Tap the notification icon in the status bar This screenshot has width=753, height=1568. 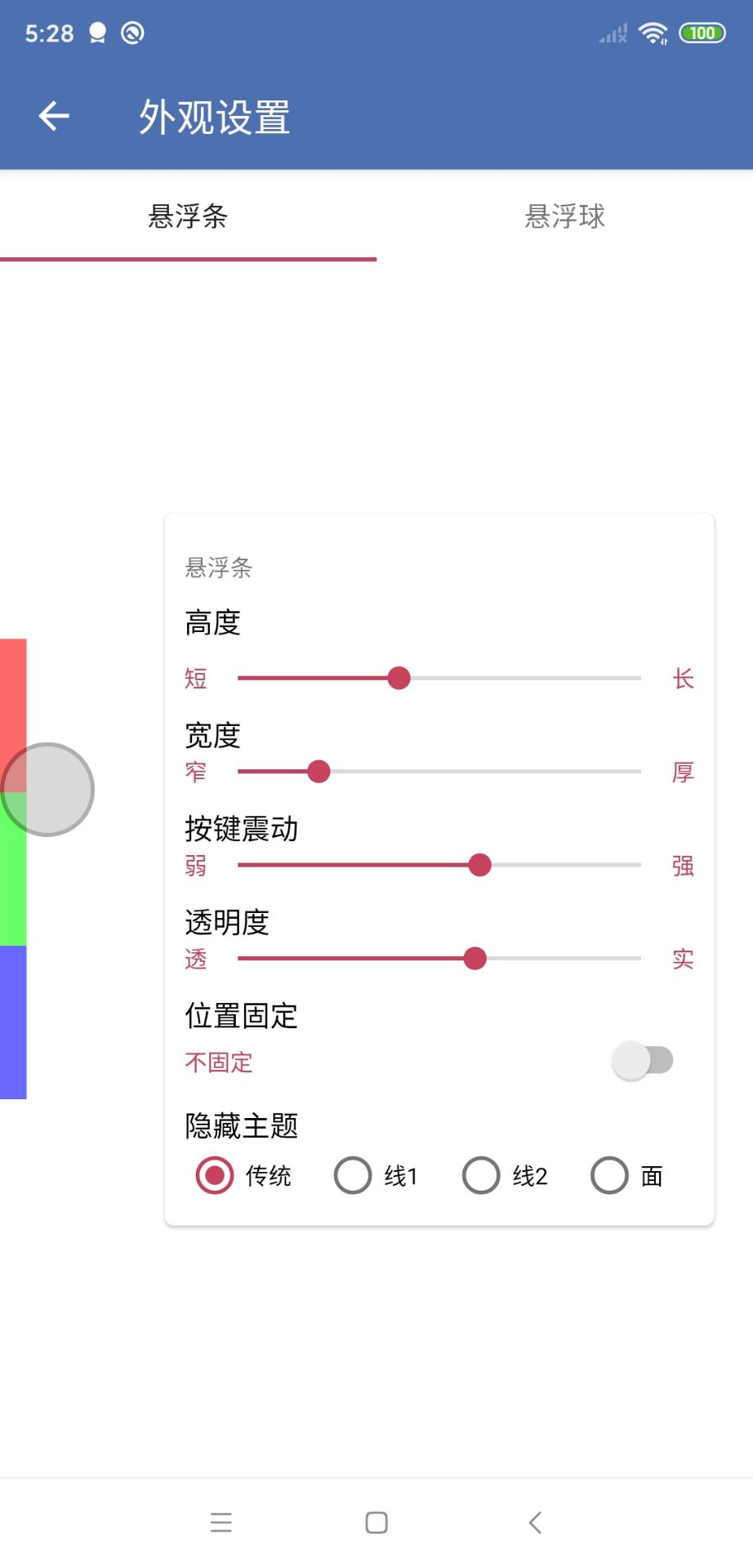click(97, 33)
